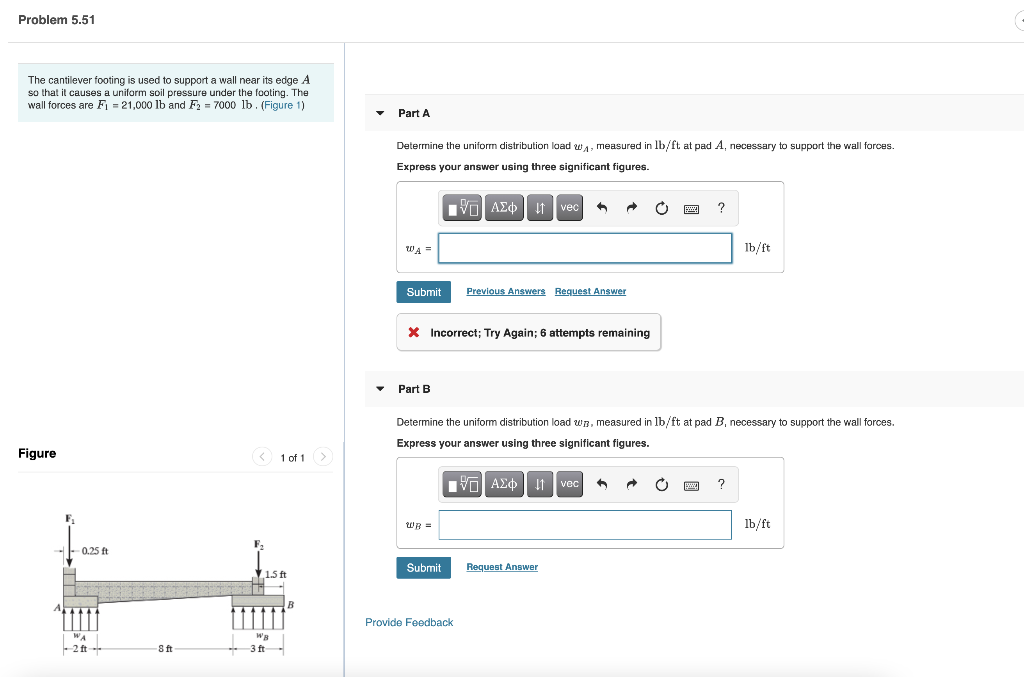Open the next figure with the right chevron
The height and width of the screenshot is (677, 1024).
tap(322, 456)
